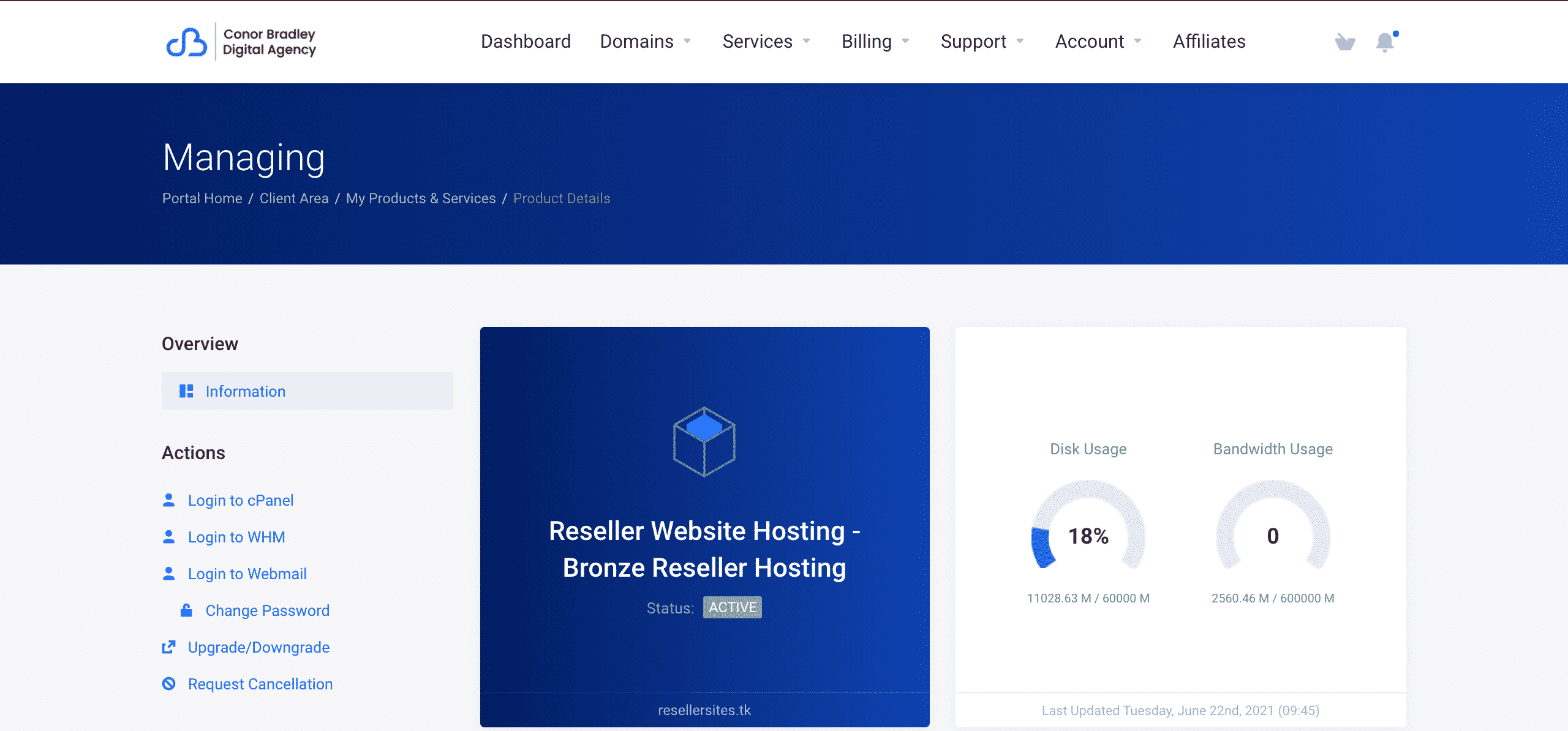Viewport: 1568px width, 731px height.
Task: Follow the Client Area breadcrumb
Action: pos(294,198)
